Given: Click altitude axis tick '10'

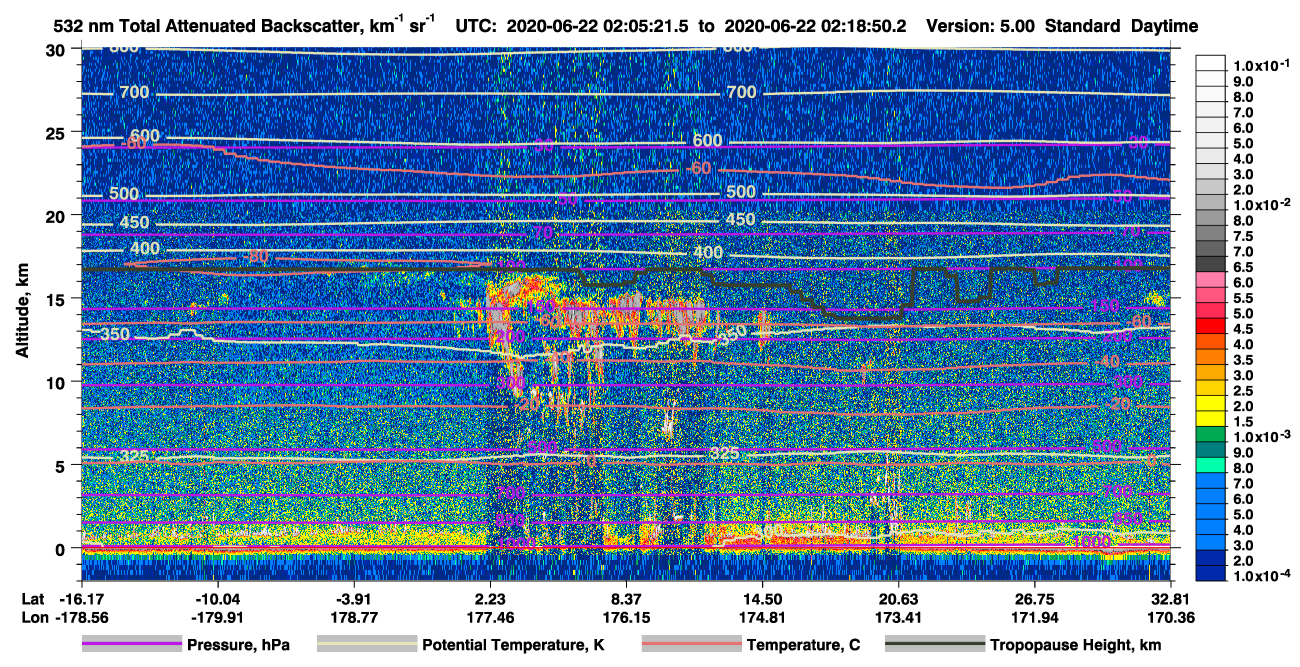Looking at the screenshot, I should pyautogui.click(x=56, y=382).
